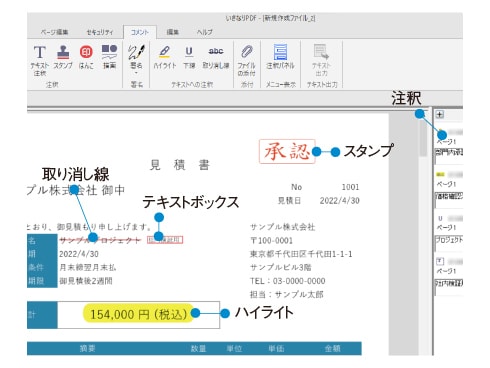The height and width of the screenshot is (368, 490).
Task: Click the TEL：03-0000-0000 line
Action: (288, 281)
